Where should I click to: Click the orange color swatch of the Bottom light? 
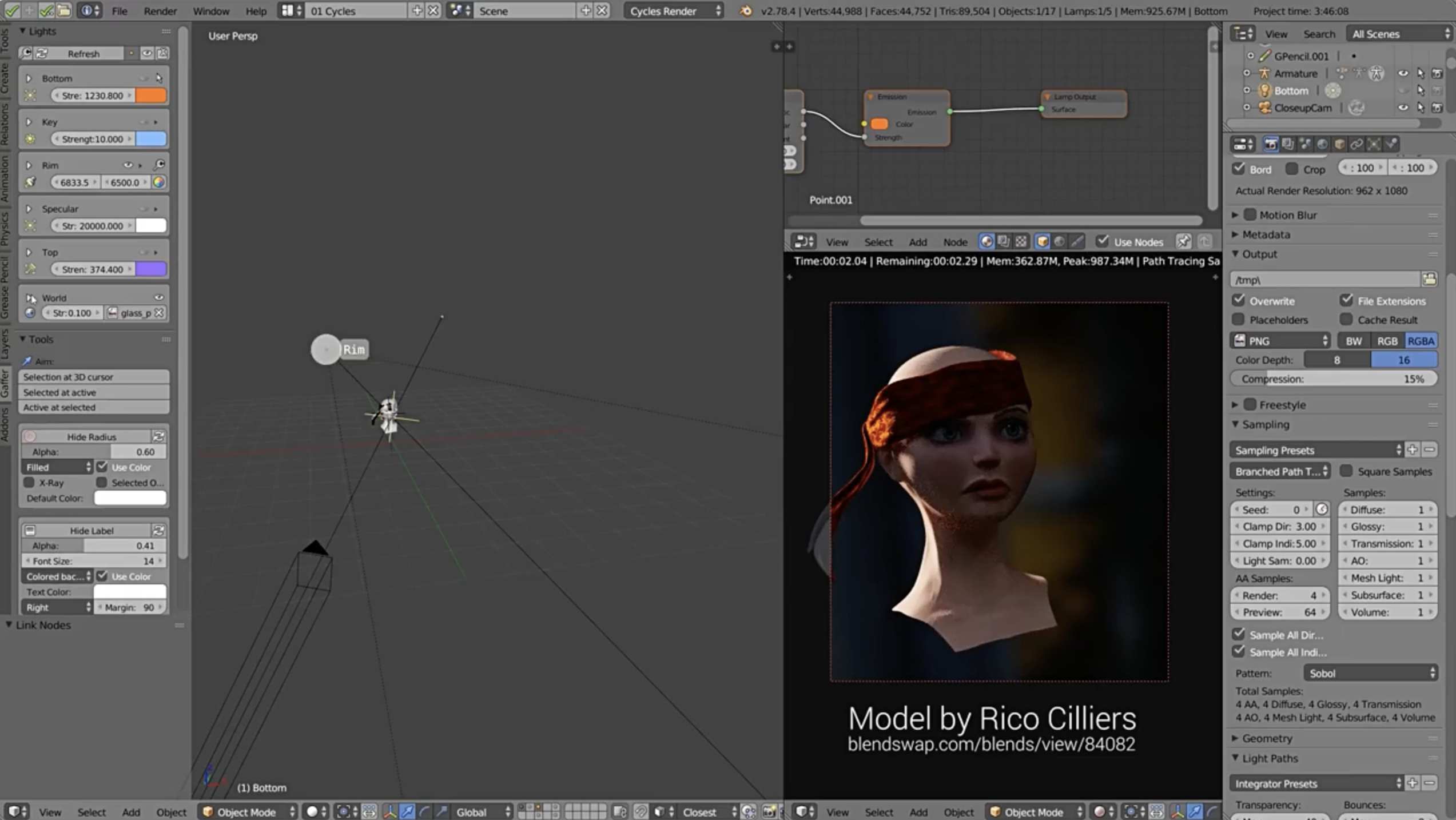(151, 95)
